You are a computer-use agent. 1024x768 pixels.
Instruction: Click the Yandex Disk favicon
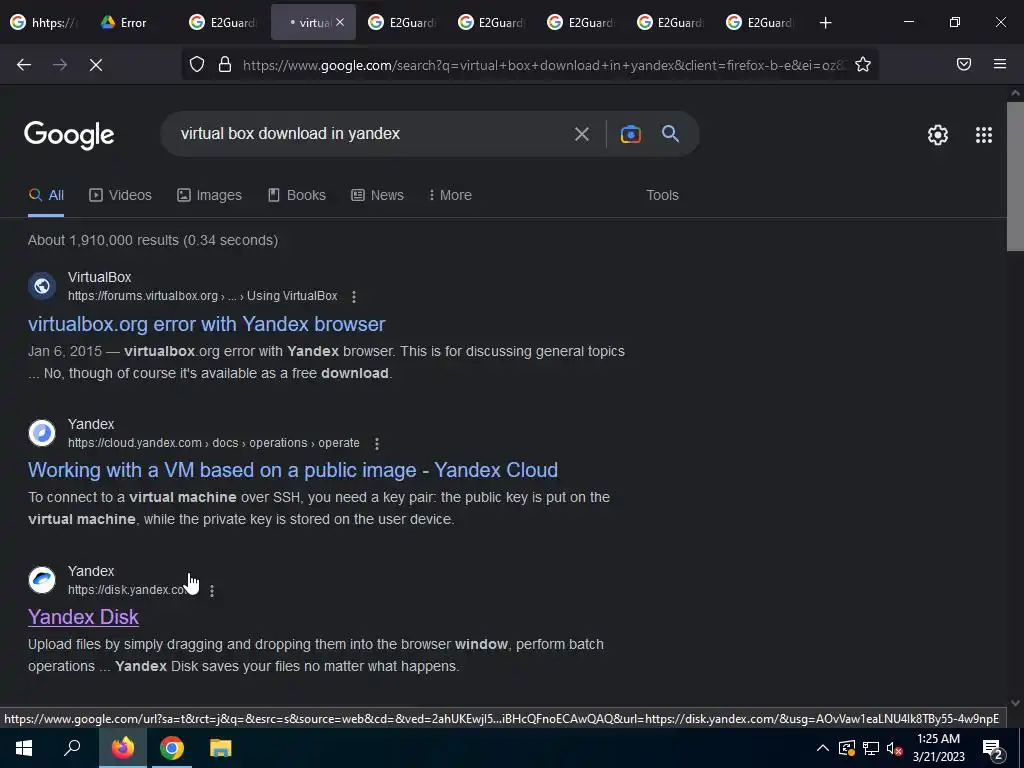(42, 580)
